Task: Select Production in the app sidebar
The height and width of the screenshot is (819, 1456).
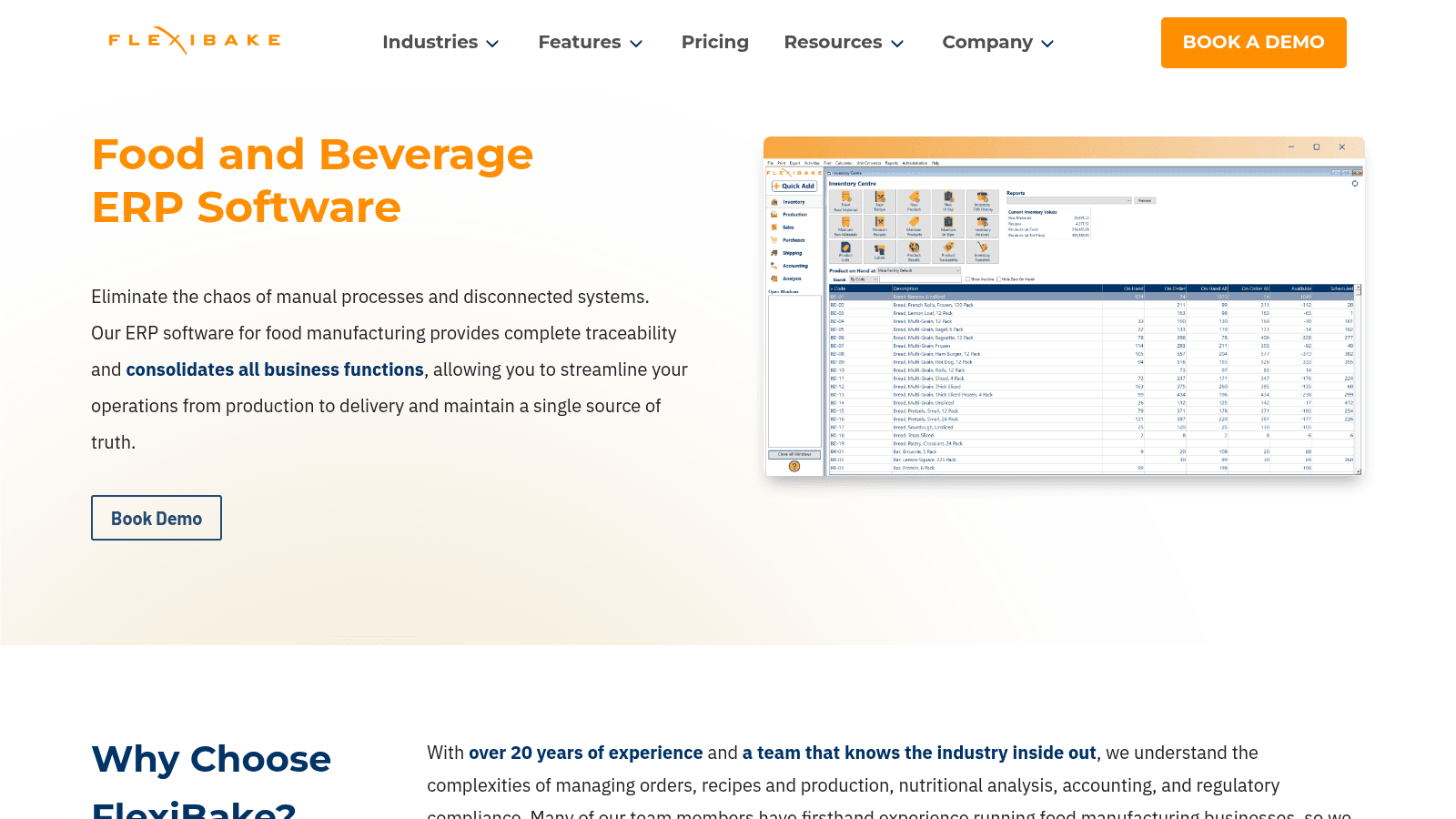Action: tap(795, 215)
